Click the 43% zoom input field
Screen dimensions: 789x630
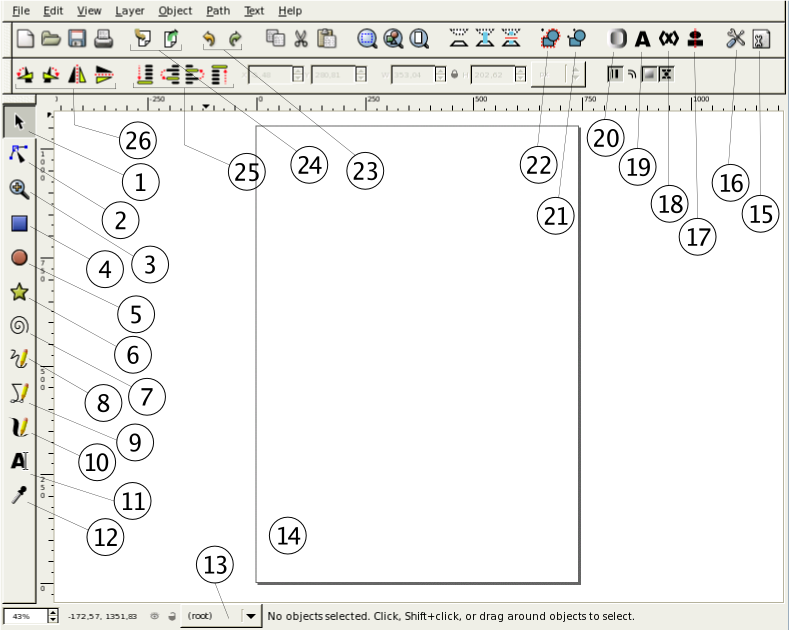coord(24,616)
